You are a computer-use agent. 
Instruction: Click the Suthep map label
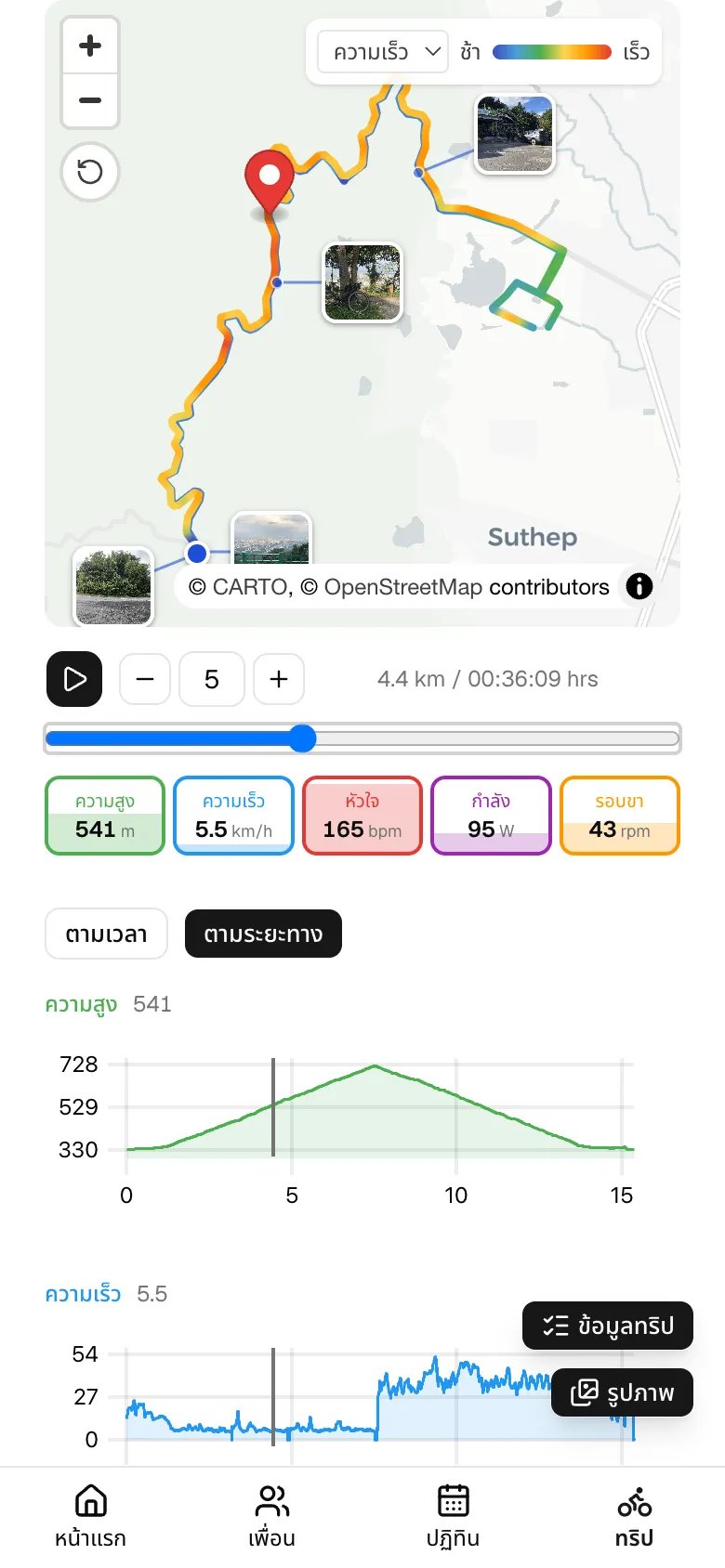[x=533, y=537]
